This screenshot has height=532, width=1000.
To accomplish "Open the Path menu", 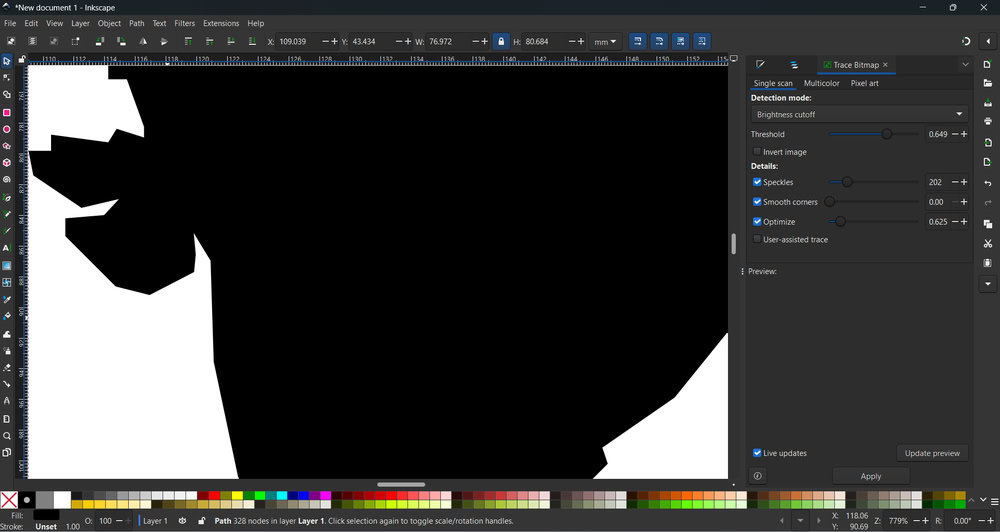I will 136,23.
